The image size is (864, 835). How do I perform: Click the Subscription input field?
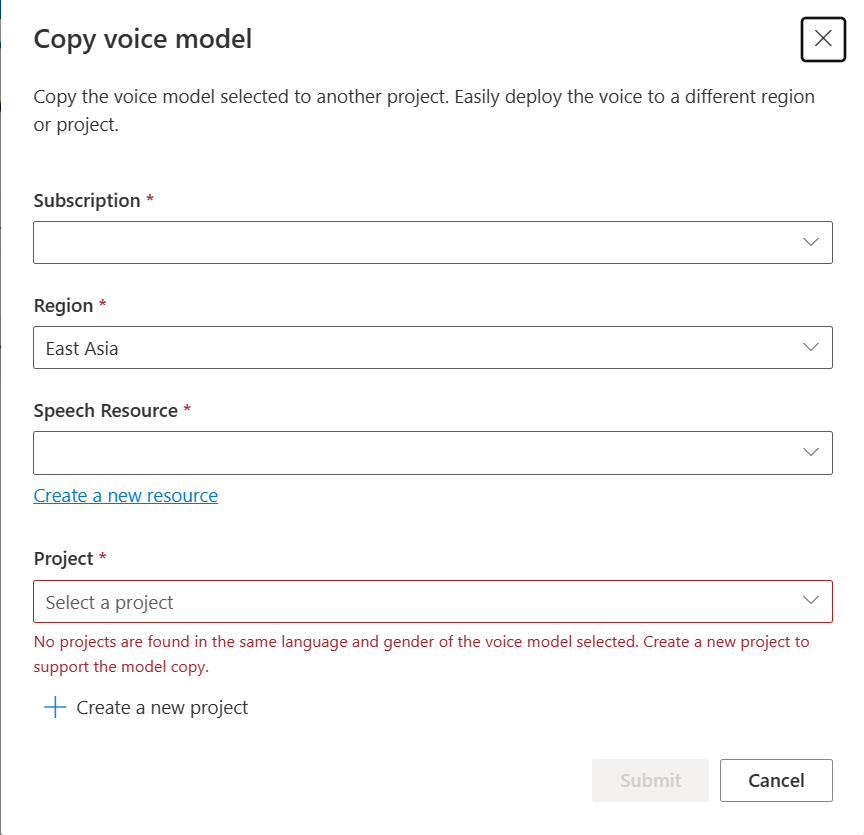point(400,242)
